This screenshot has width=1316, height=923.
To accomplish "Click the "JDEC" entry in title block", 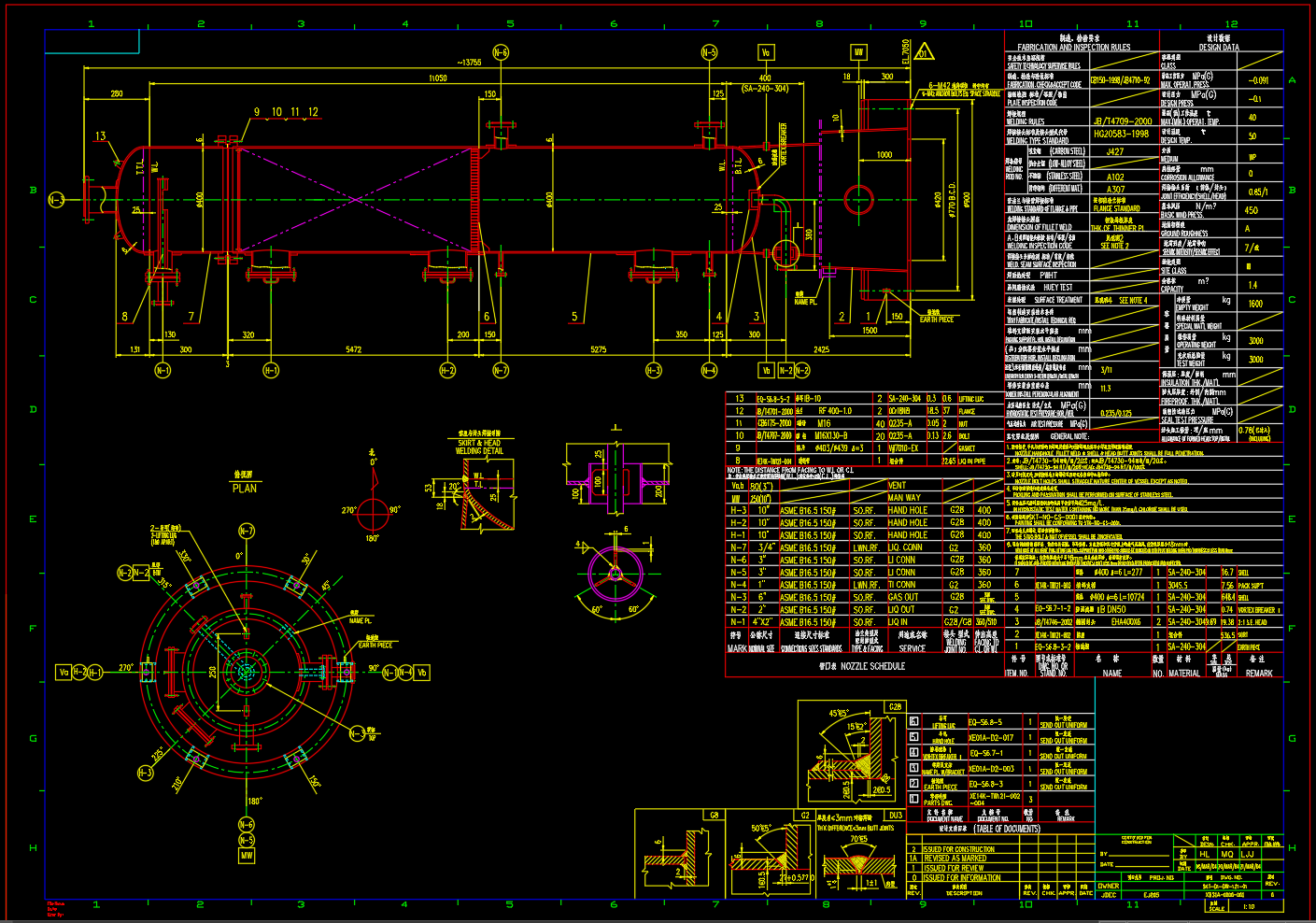I will pos(1108,895).
